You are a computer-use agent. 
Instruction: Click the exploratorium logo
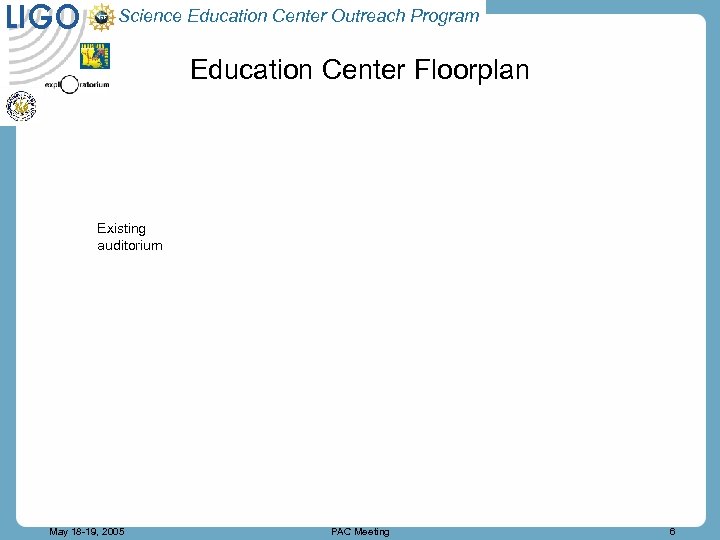[x=77, y=84]
